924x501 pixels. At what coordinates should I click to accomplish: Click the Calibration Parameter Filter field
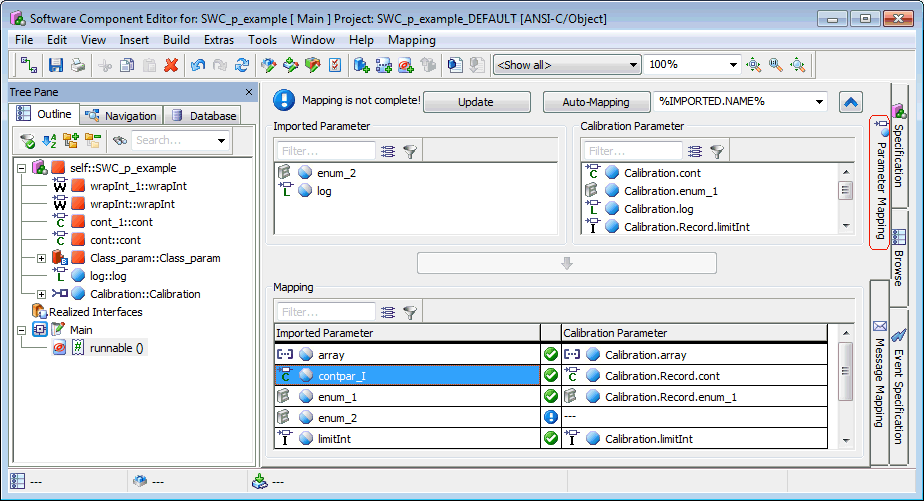click(x=633, y=151)
